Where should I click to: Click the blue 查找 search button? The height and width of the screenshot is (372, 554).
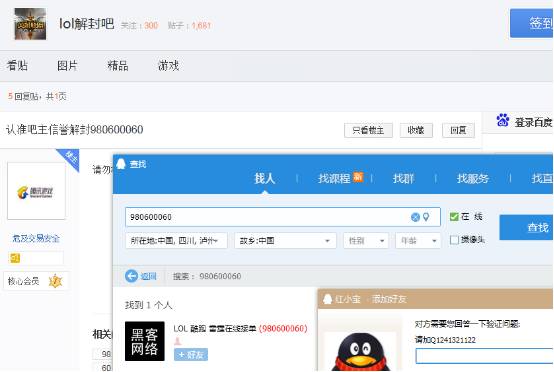tap(526, 227)
